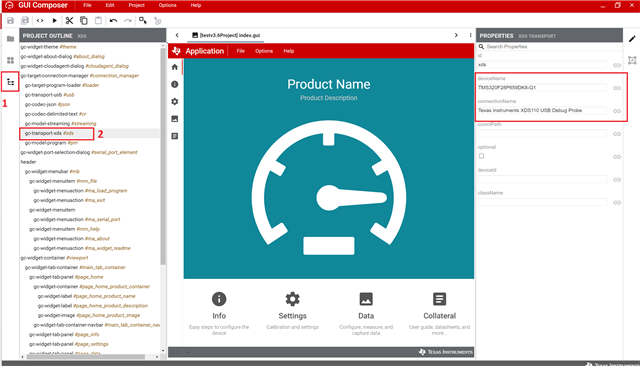Run the project with play icon
This screenshot has width=640, height=366.
(x=54, y=20)
